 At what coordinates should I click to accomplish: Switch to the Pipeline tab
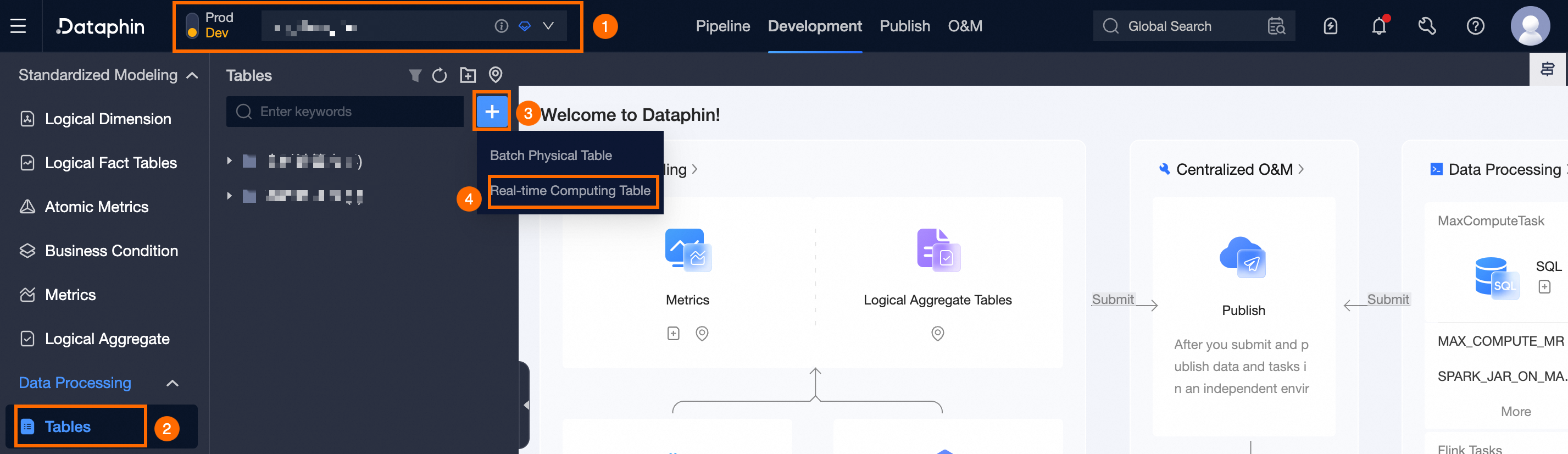tap(722, 26)
